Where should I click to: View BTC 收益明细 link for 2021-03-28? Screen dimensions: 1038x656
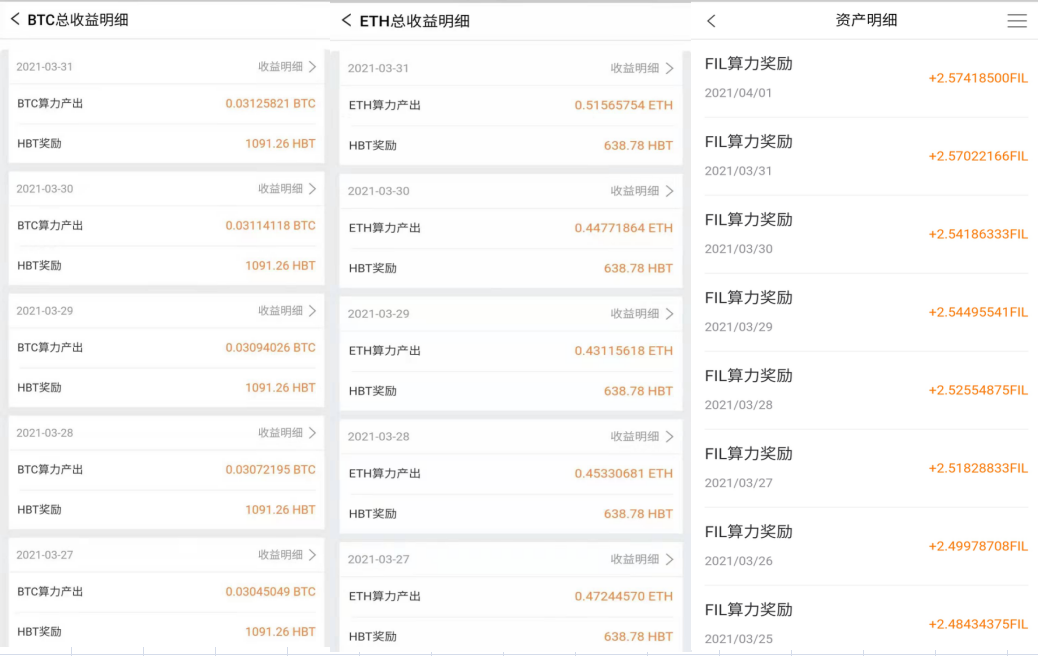[x=287, y=433]
